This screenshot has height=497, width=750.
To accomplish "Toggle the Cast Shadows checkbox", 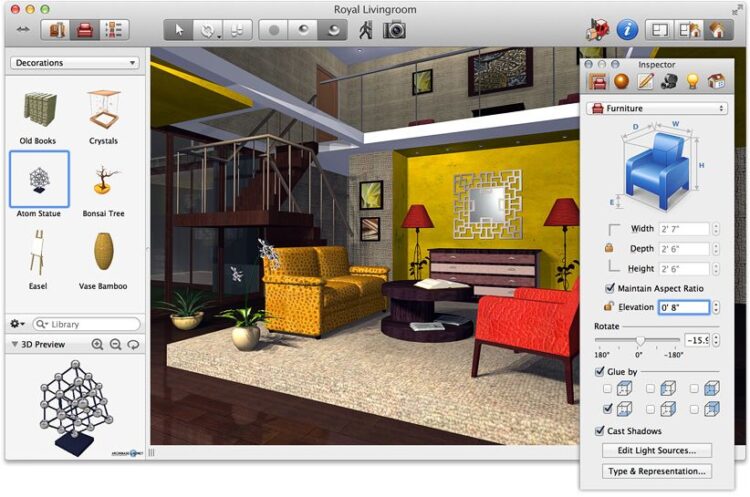I will tap(599, 431).
